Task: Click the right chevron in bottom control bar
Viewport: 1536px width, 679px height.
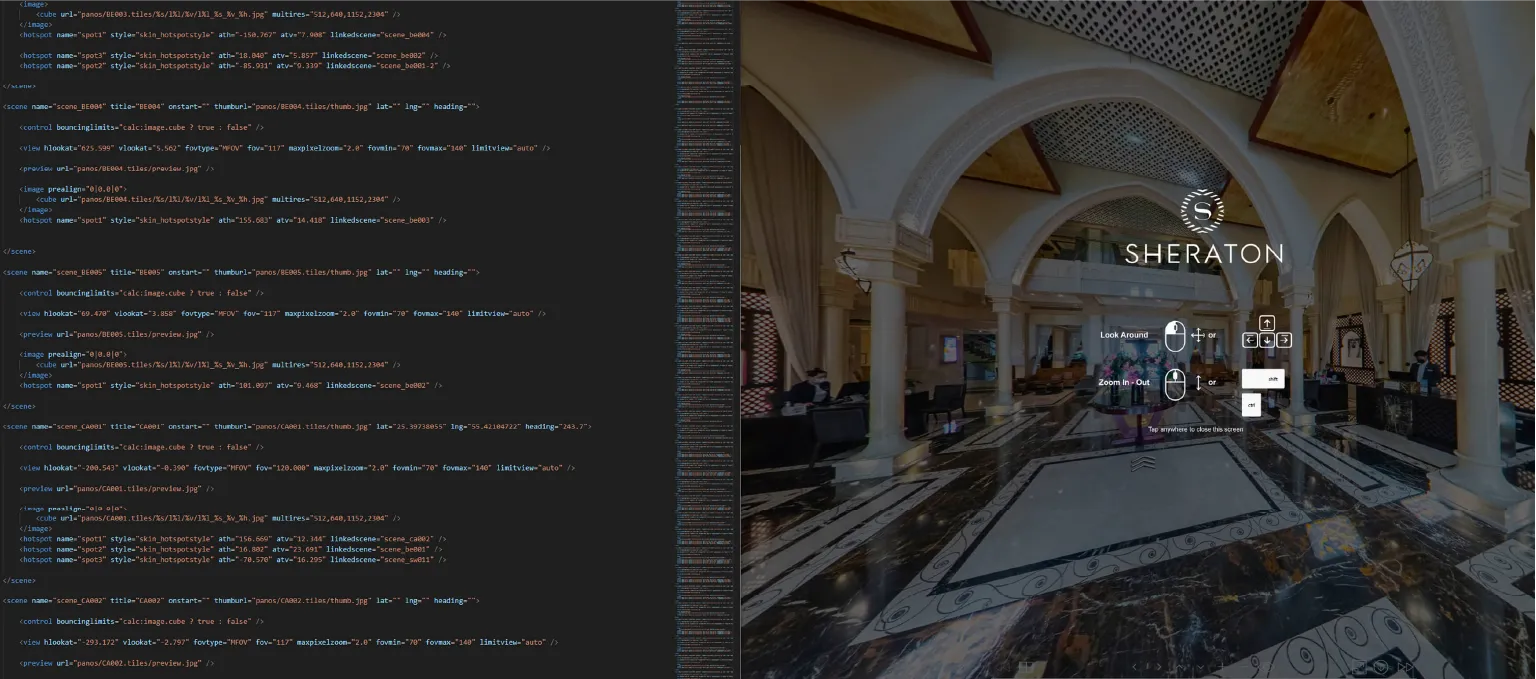Action: (1159, 666)
